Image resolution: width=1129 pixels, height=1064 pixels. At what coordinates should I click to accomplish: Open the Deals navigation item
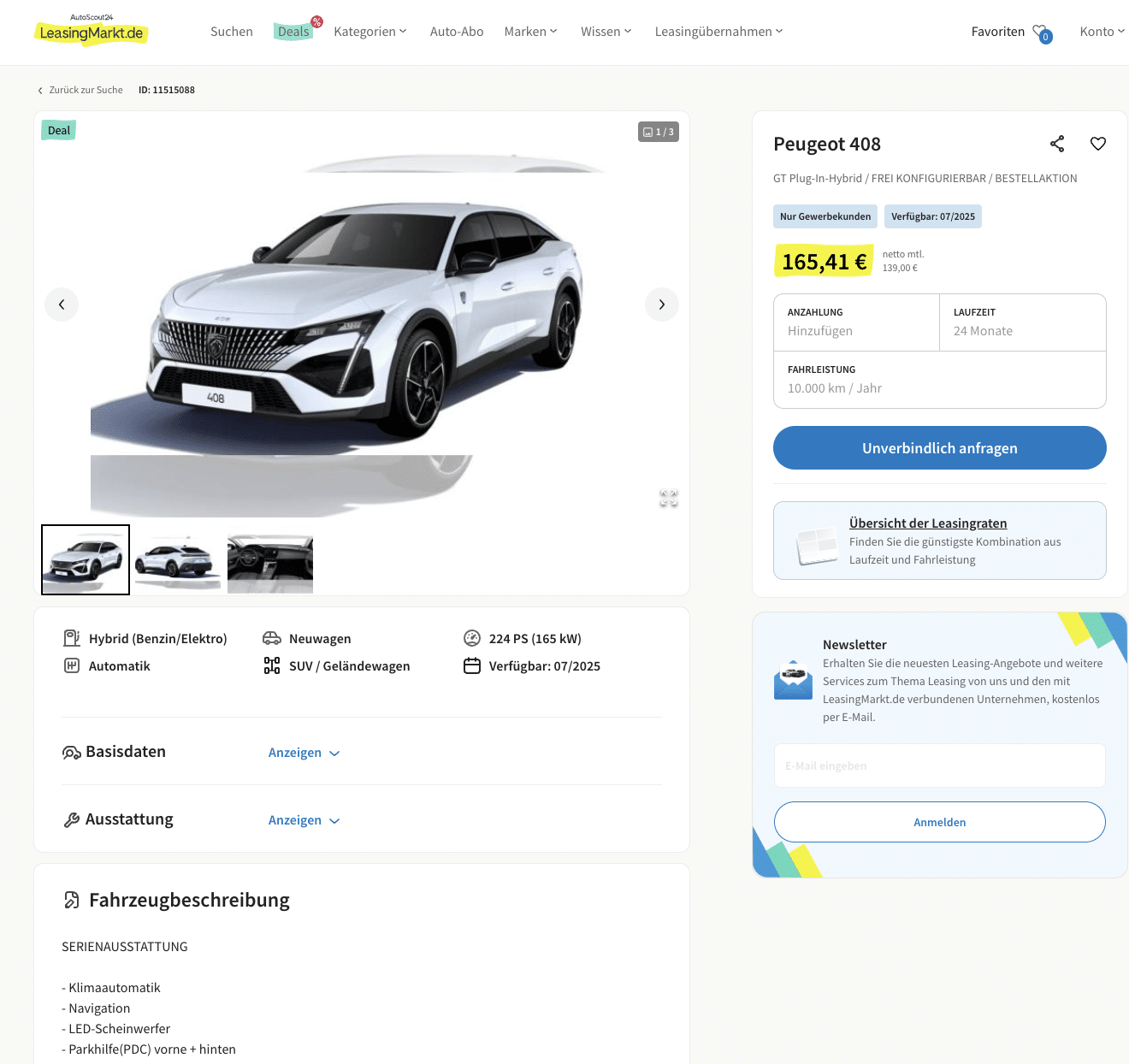click(x=293, y=32)
